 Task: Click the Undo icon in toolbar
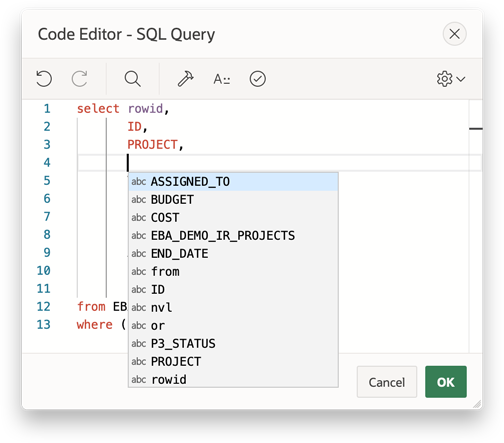click(44, 79)
